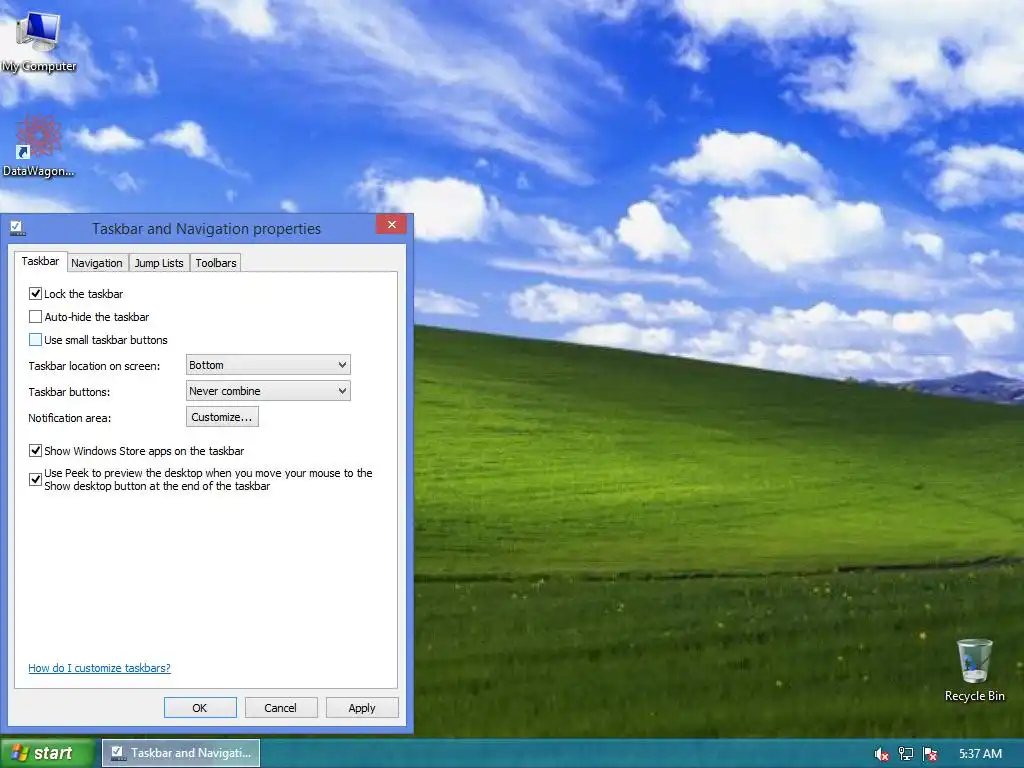Click the 5:37 AM clock
This screenshot has height=768, width=1024.
point(980,754)
